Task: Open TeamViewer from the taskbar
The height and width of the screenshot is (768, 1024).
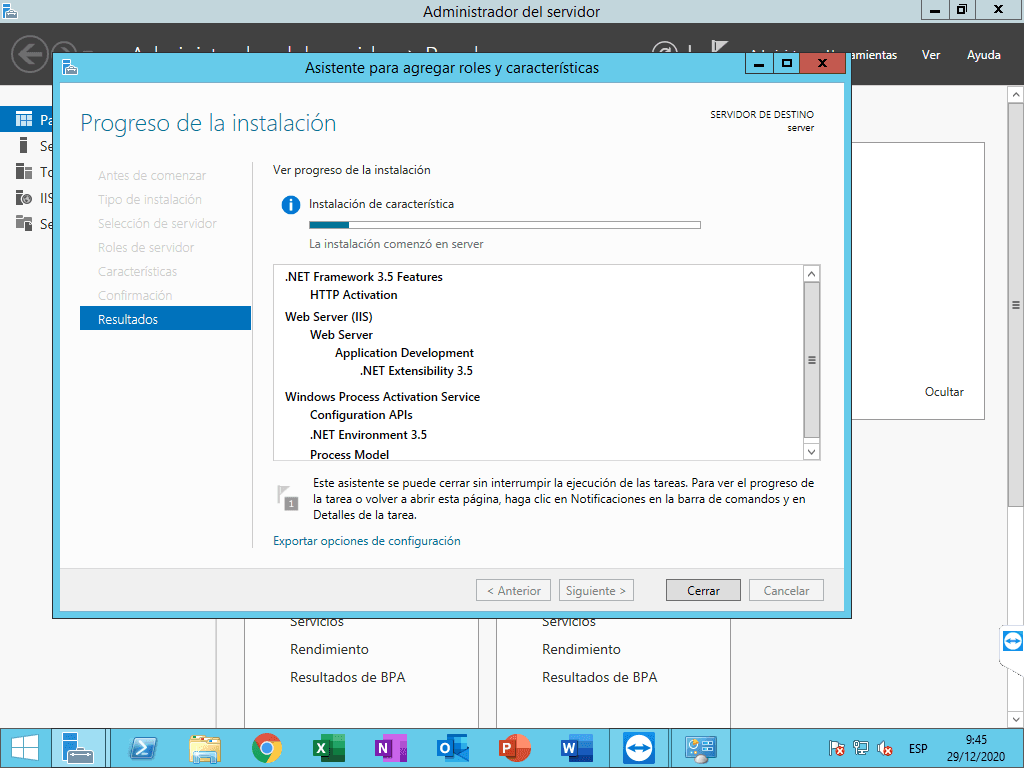Action: [636, 748]
